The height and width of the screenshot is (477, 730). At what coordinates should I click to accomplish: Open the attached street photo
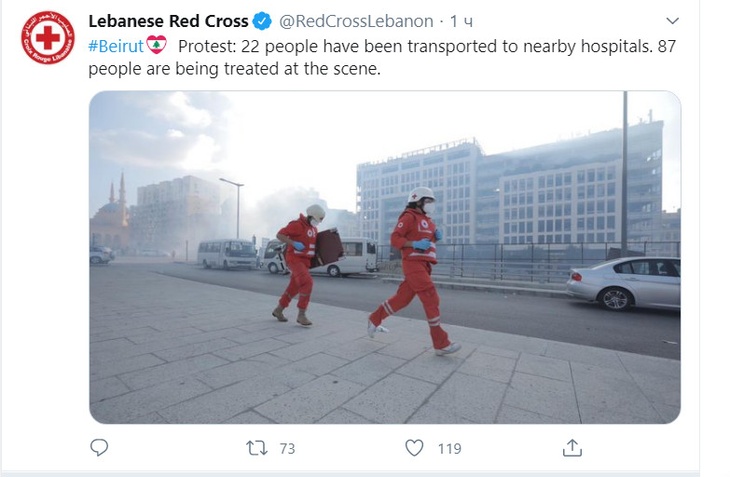pos(385,257)
